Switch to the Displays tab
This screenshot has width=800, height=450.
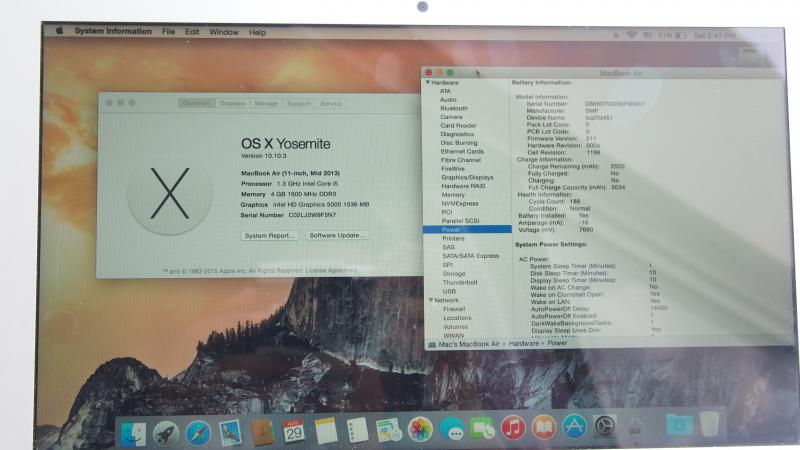click(232, 103)
